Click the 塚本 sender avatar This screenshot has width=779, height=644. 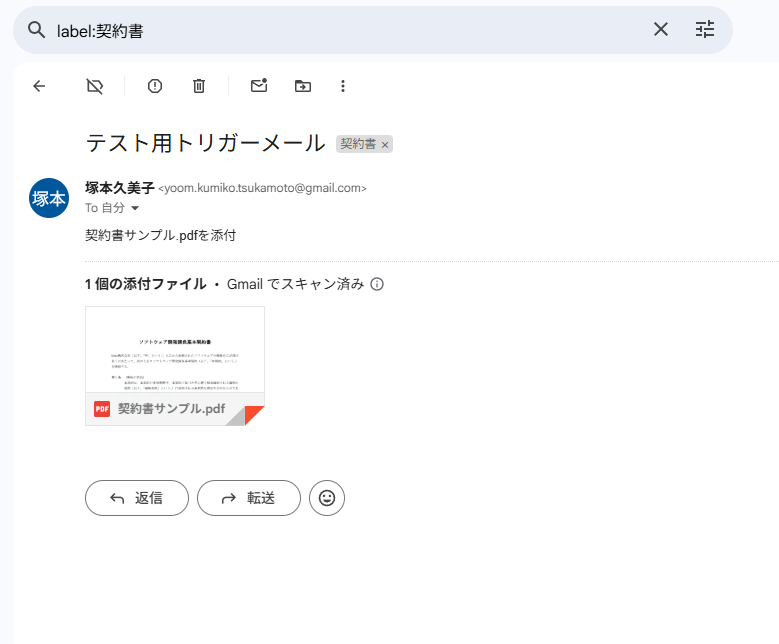click(x=49, y=198)
